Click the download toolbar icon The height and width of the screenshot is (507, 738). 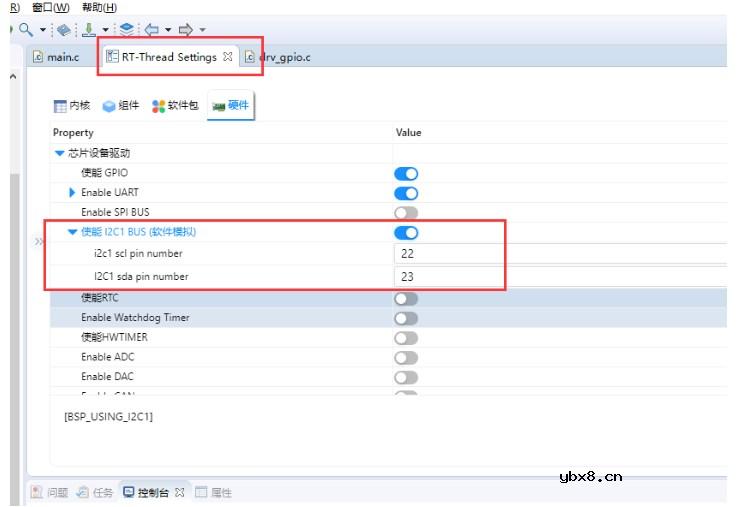(89, 30)
